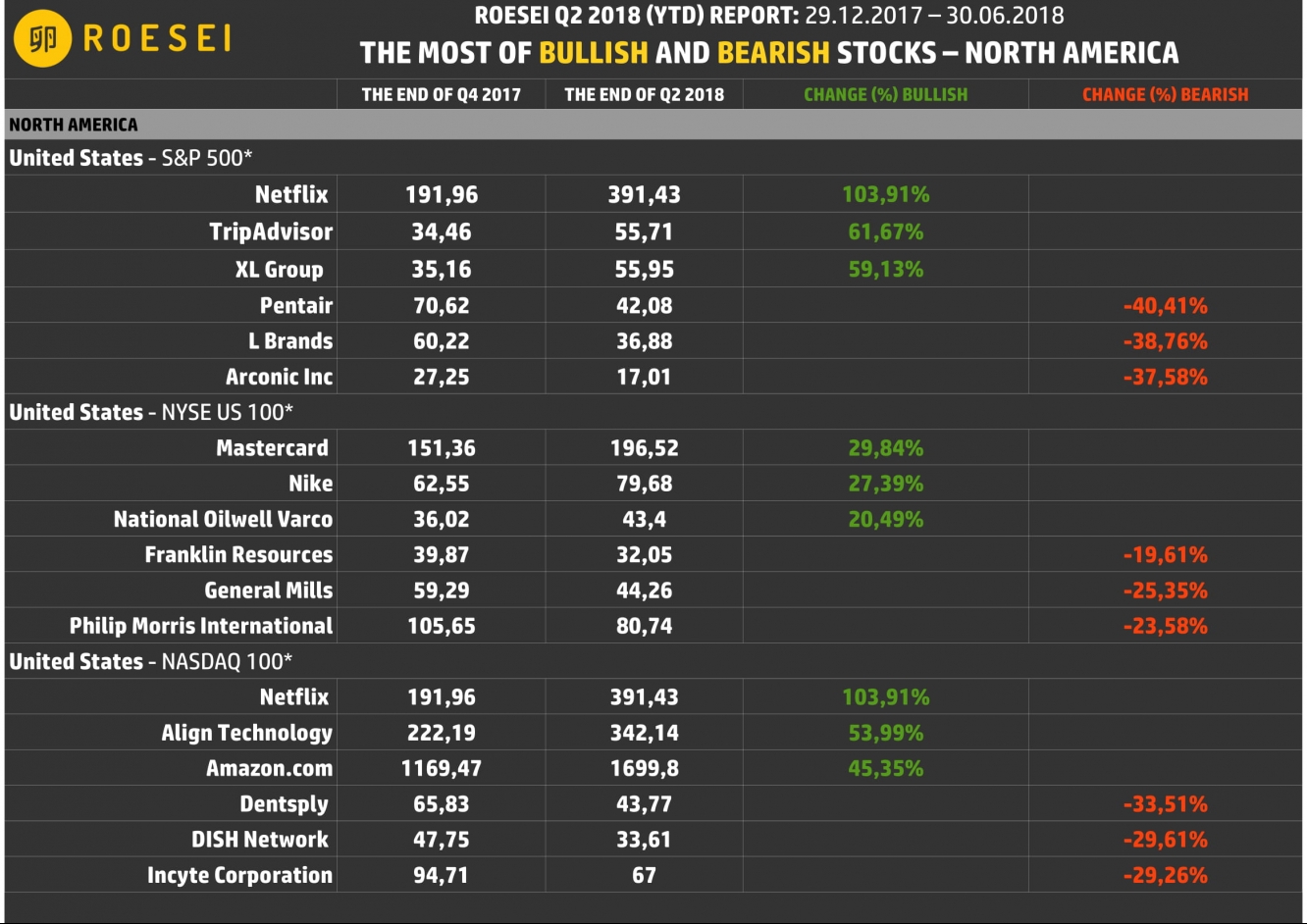Click the Amazon.com row name
Image resolution: width=1307 pixels, height=924 pixels.
270,768
